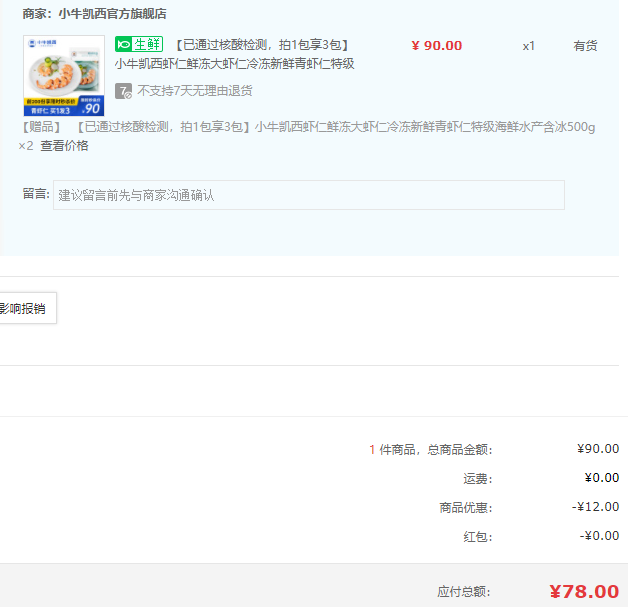
Task: Click the 7-day no-return policy icon
Action: pyautogui.click(x=123, y=91)
